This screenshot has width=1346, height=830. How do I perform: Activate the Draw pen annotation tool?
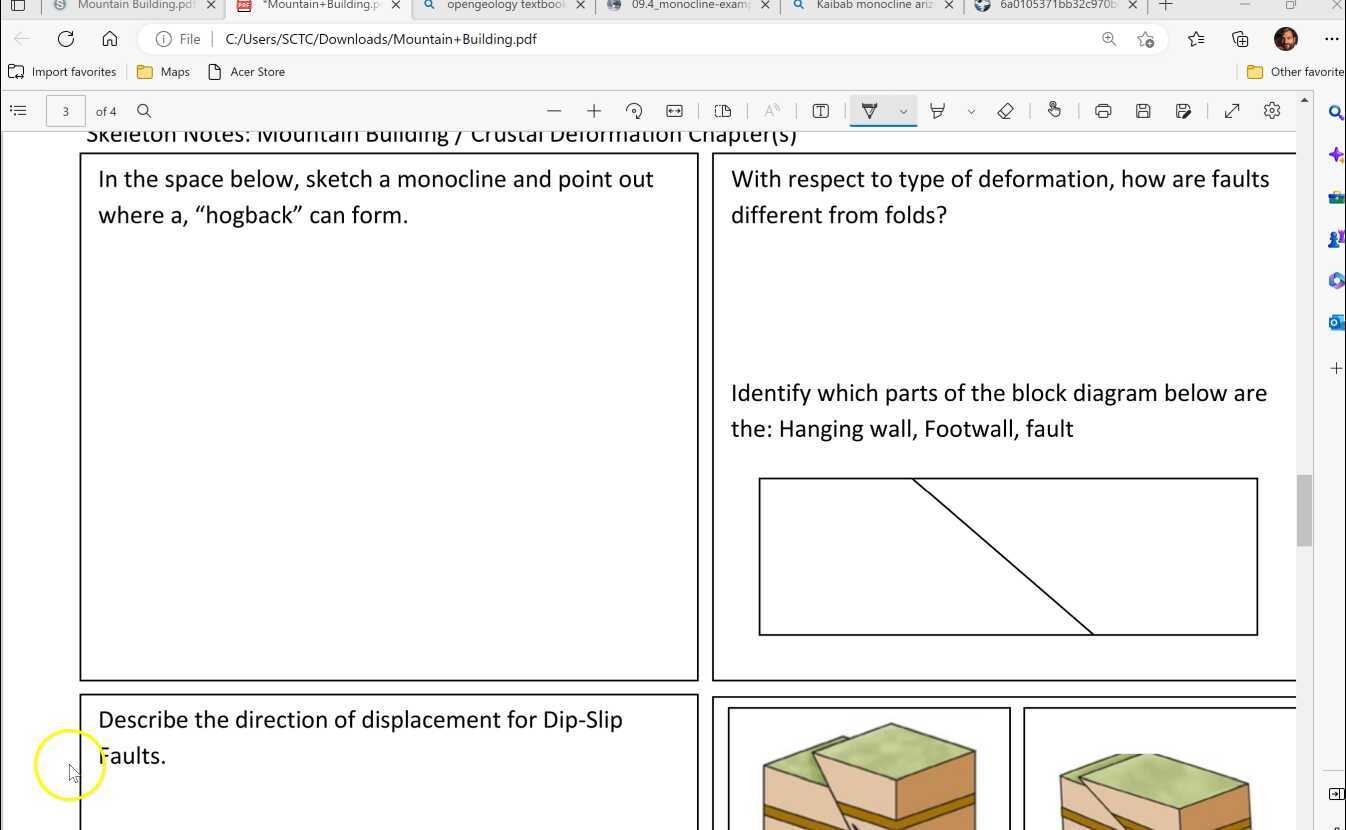point(869,110)
